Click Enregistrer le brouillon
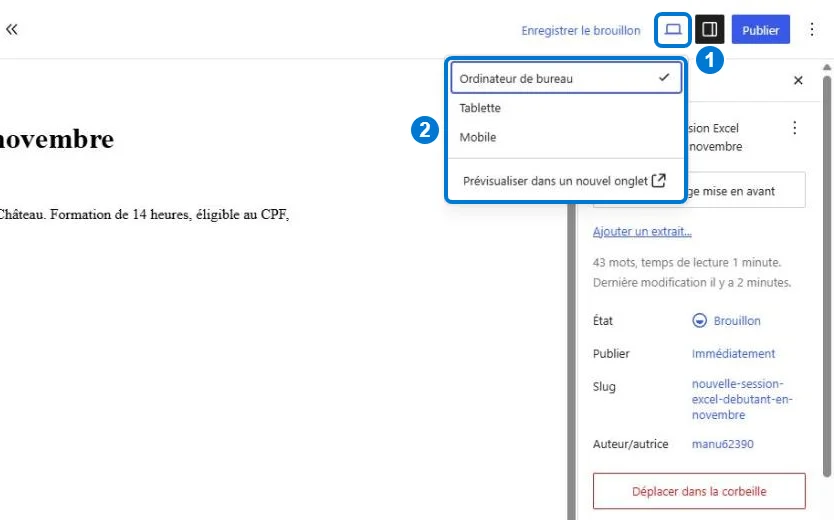The width and height of the screenshot is (834, 520). click(x=581, y=30)
